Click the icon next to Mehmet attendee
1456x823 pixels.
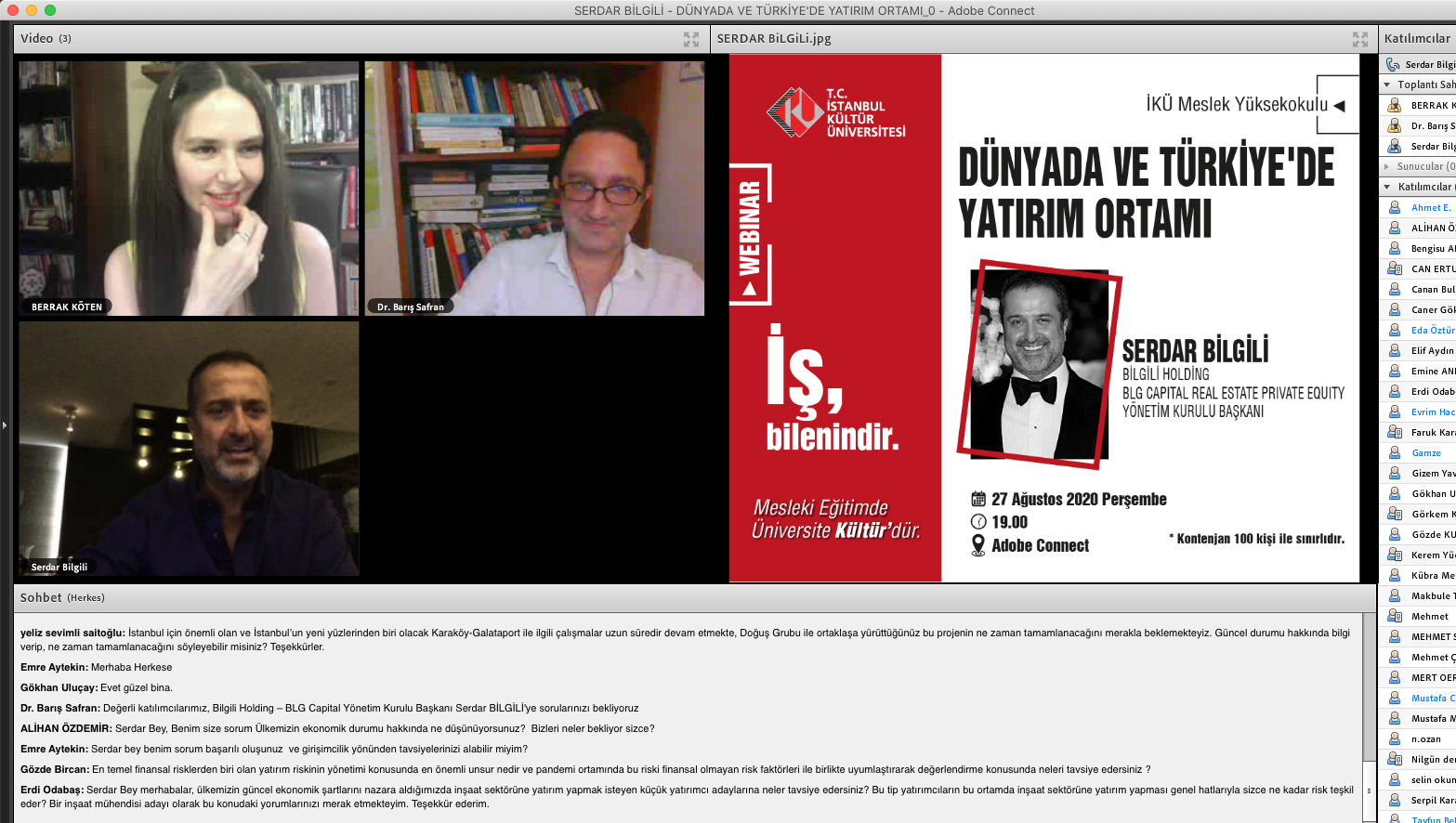coord(1394,617)
